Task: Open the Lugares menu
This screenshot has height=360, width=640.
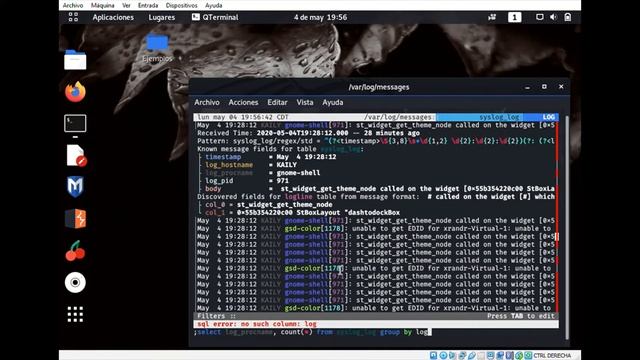Action: point(162,17)
